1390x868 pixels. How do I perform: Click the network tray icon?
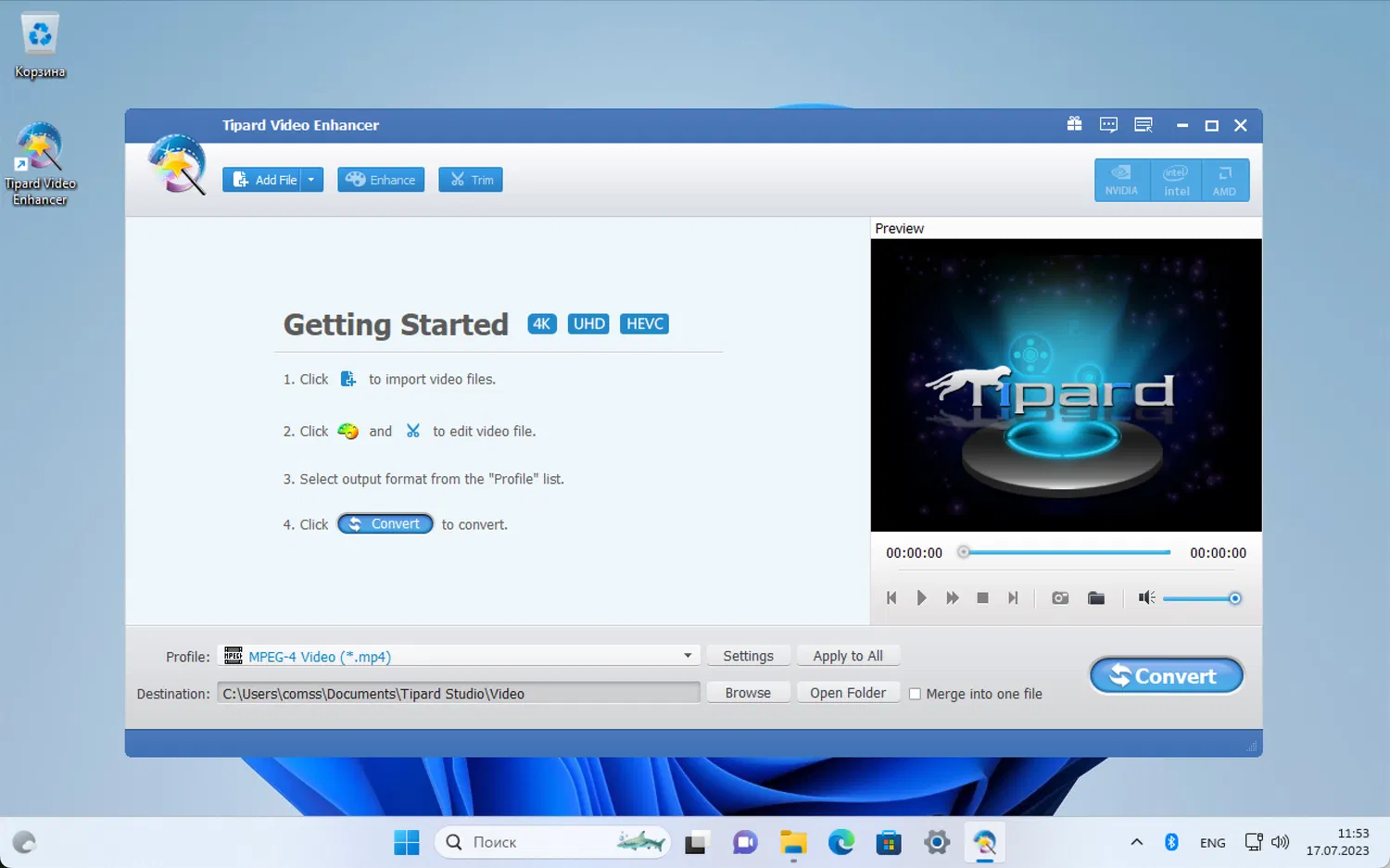tap(1254, 842)
